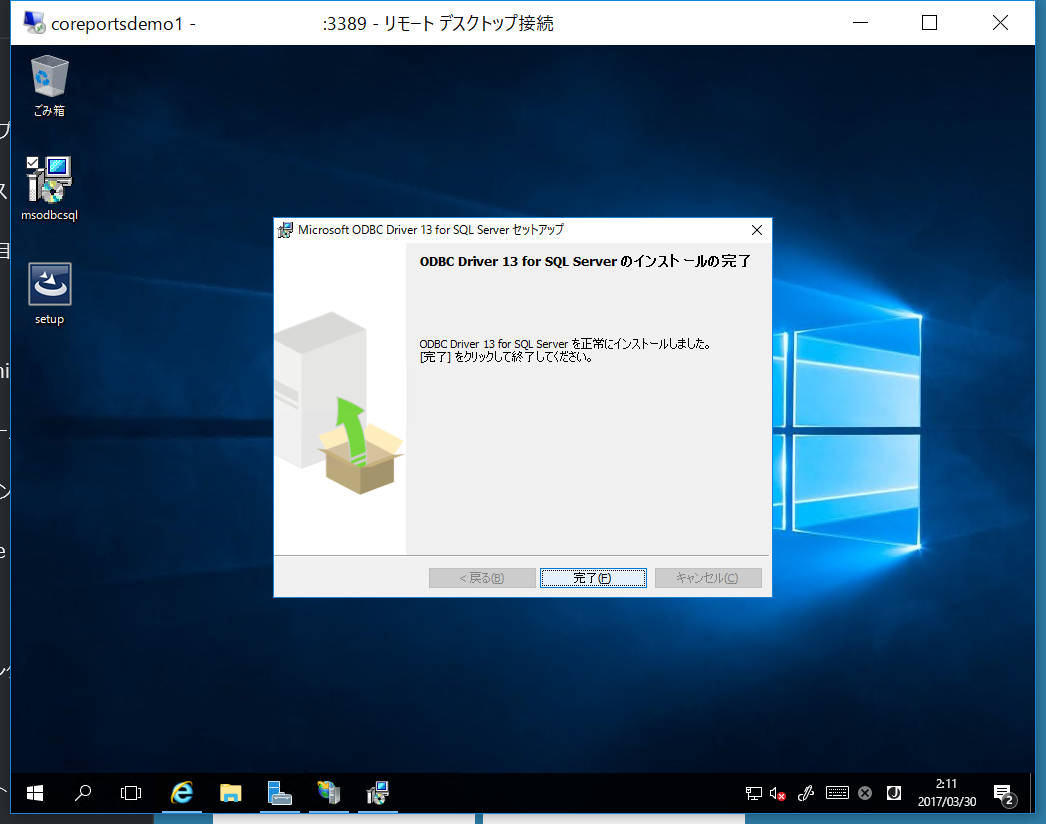Open the Windows Start menu
Screen dimensions: 1046x824
pyautogui.click(x=35, y=793)
